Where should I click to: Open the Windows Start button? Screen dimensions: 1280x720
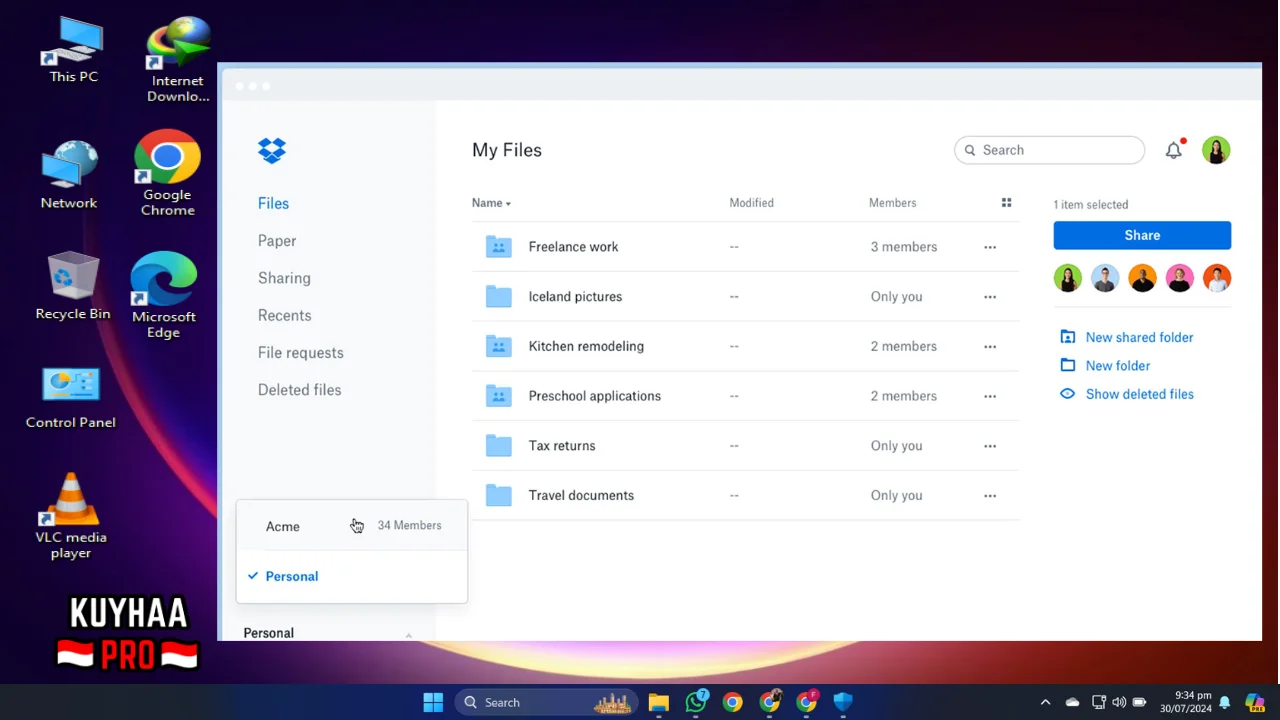[x=433, y=703]
